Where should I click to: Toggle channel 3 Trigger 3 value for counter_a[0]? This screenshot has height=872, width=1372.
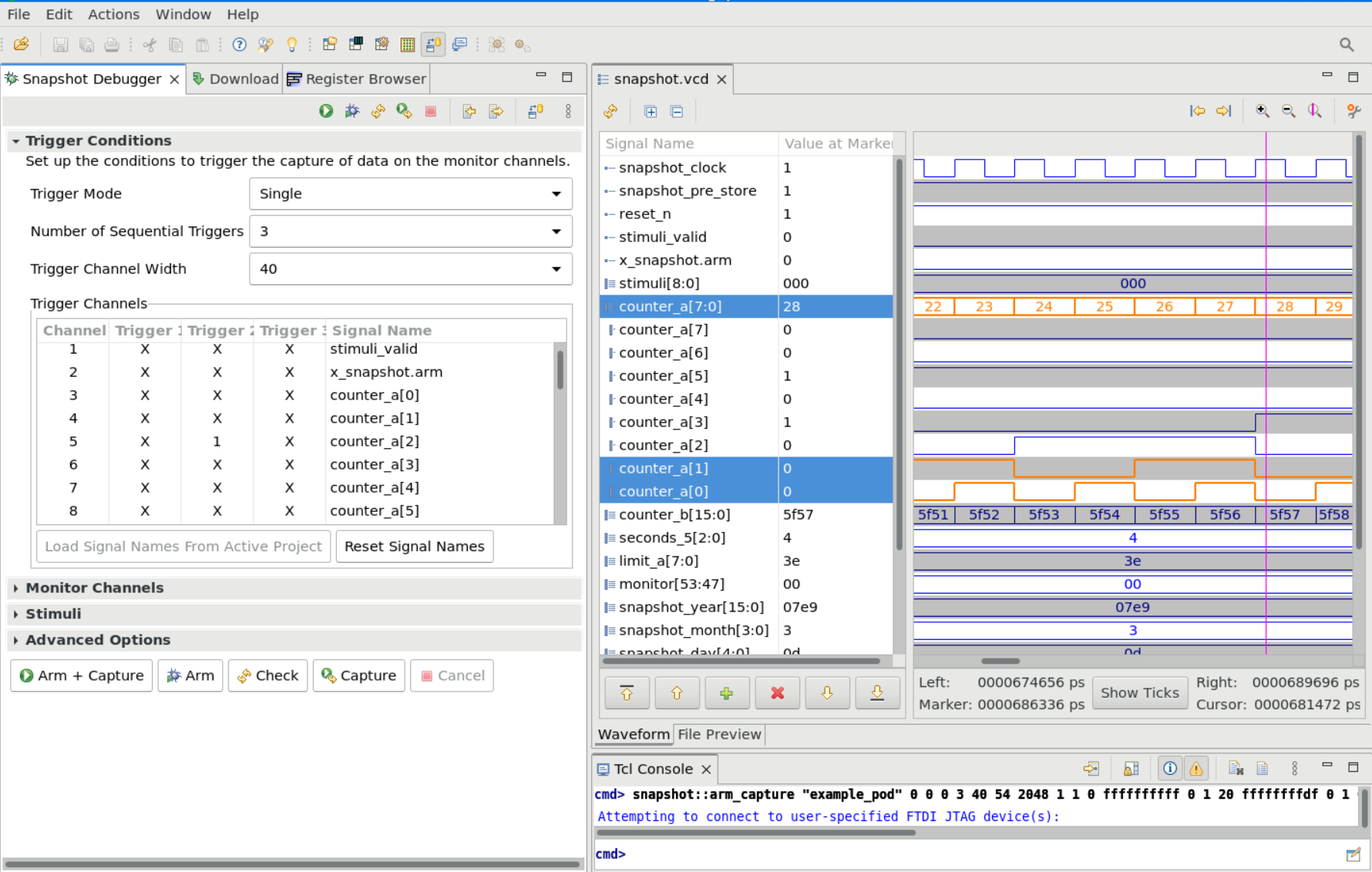[x=290, y=396]
